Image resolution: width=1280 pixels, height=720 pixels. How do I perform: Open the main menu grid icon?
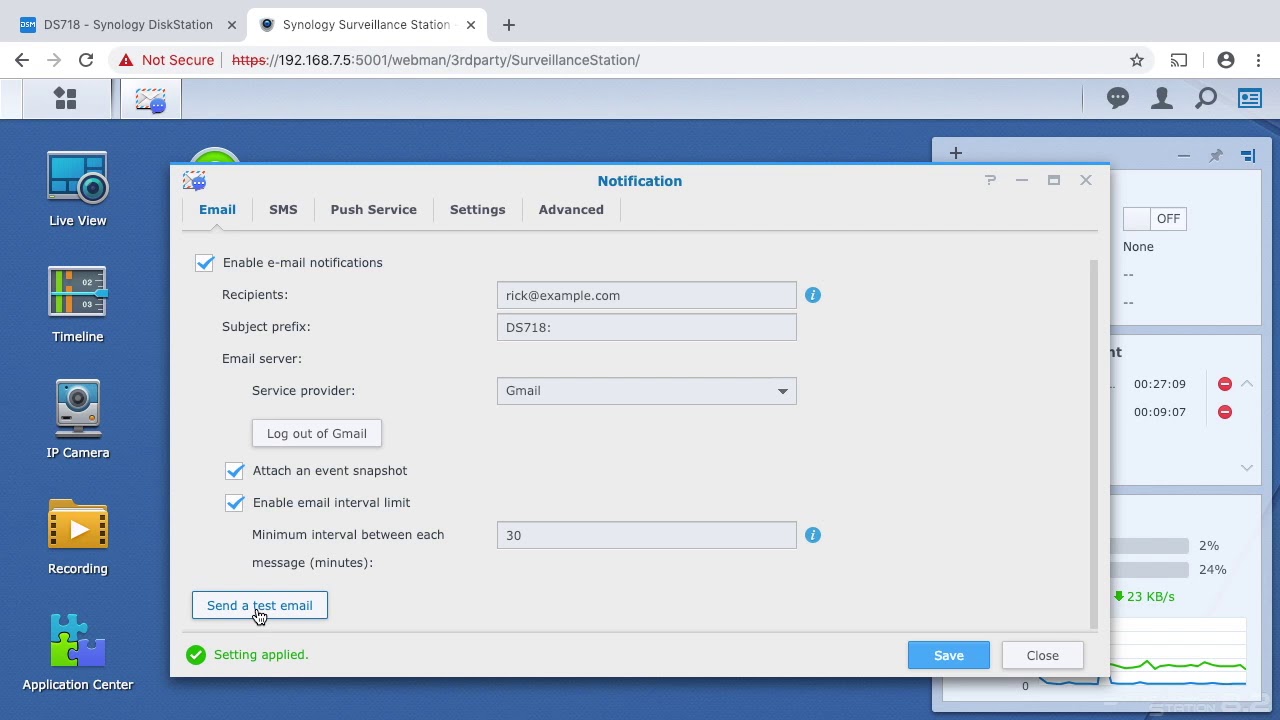pyautogui.click(x=65, y=99)
